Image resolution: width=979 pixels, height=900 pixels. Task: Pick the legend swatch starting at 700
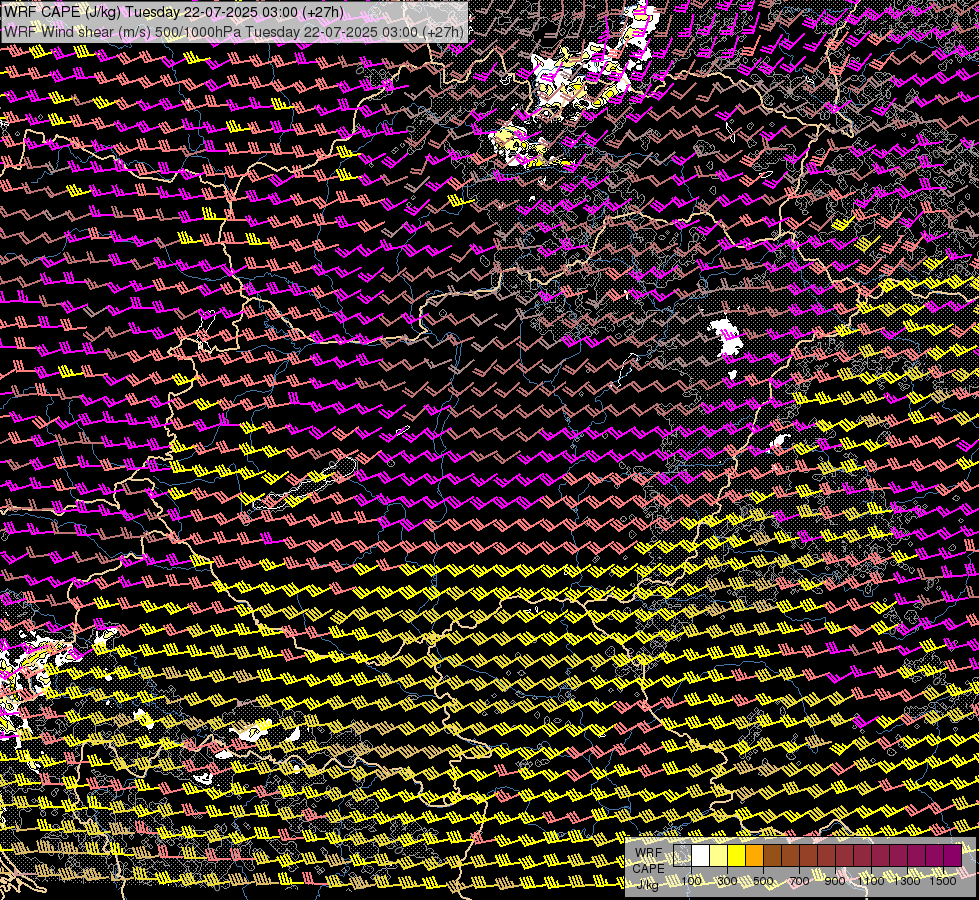809,855
